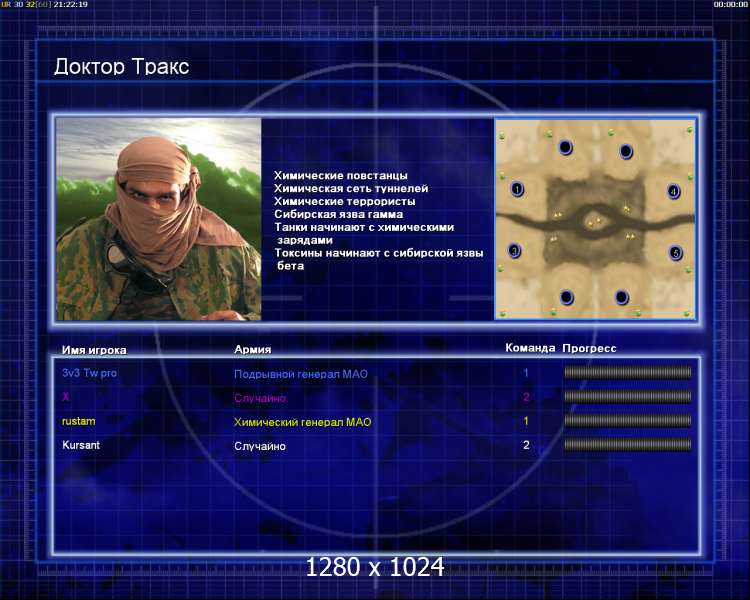Viewport: 750px width, 600px height.
Task: Click start position marker 3 on the map
Action: pos(514,250)
